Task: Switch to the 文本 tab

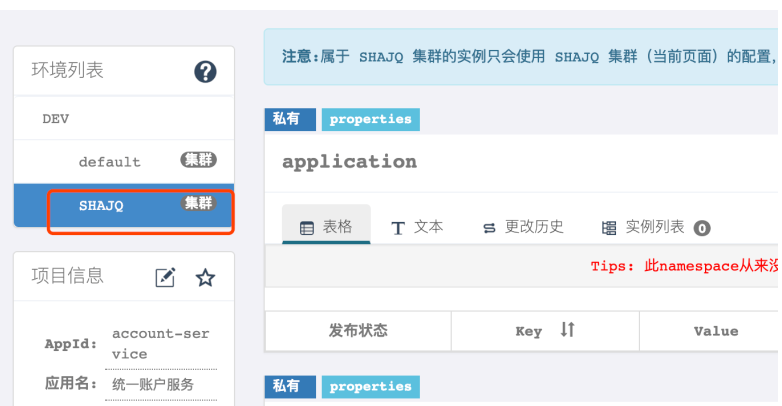Action: (x=417, y=227)
